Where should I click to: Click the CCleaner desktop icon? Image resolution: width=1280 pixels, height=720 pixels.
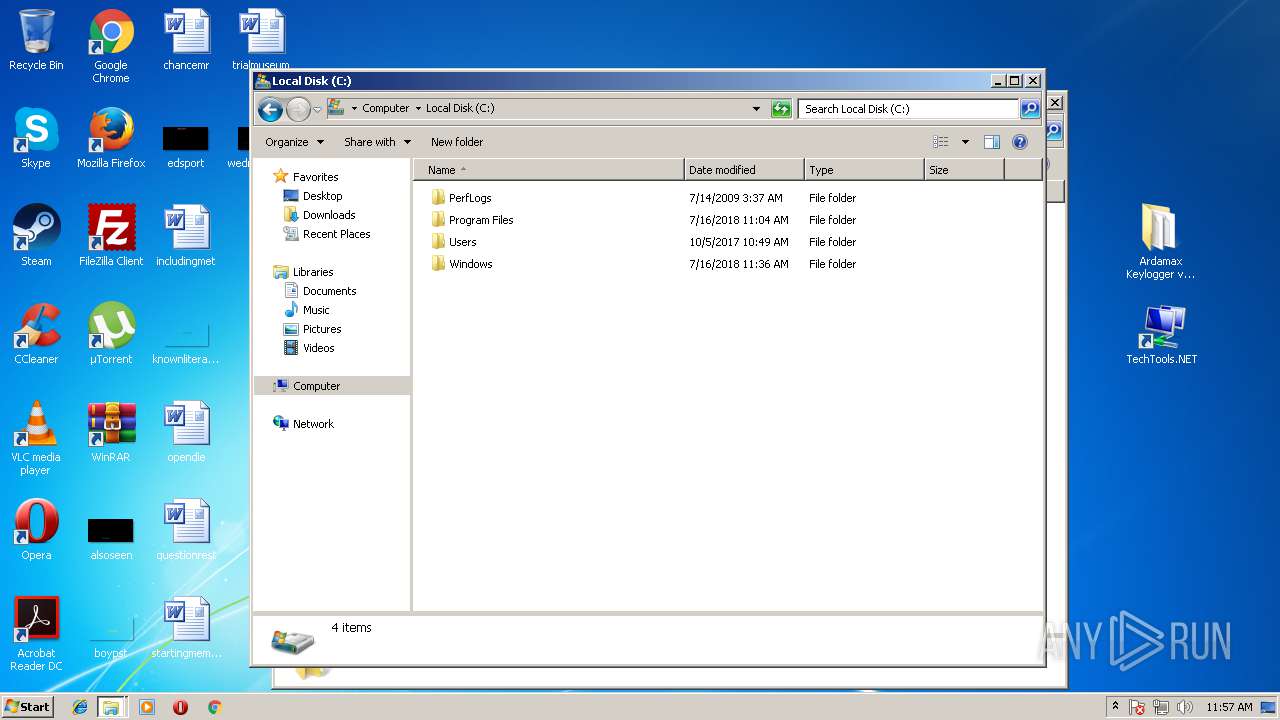pos(36,334)
